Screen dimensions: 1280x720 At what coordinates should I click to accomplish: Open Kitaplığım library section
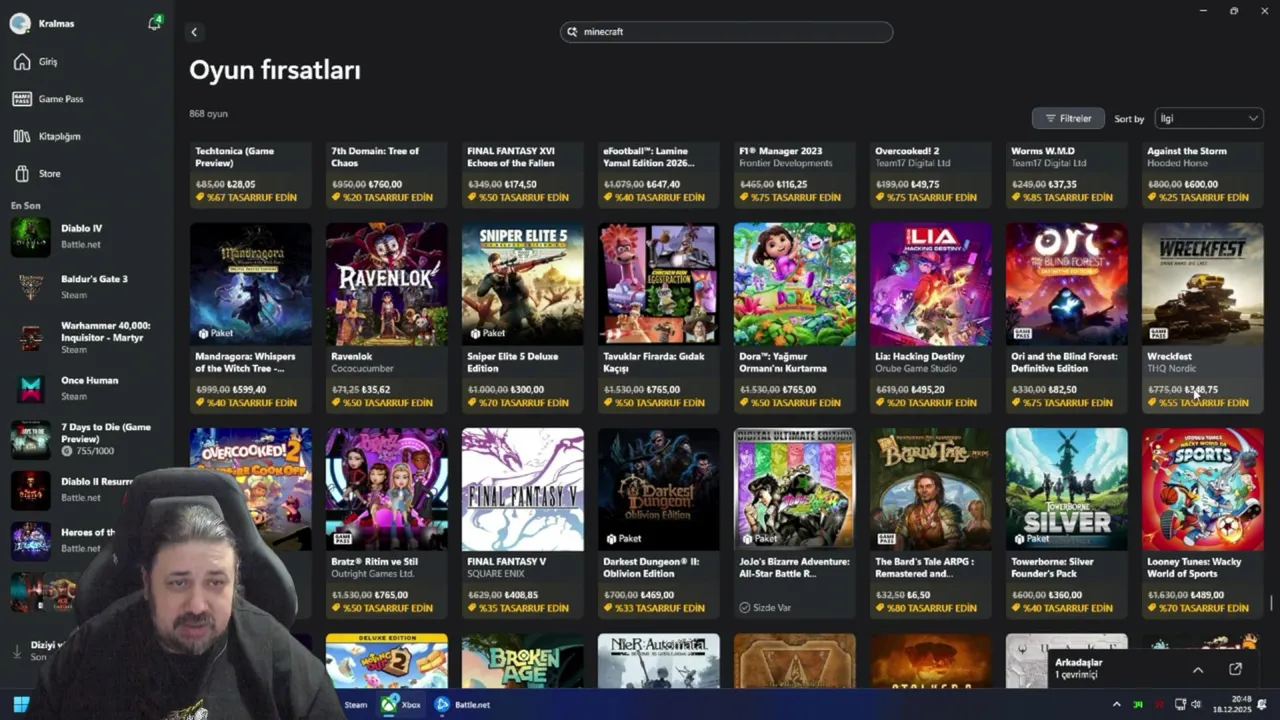pyautogui.click(x=59, y=136)
